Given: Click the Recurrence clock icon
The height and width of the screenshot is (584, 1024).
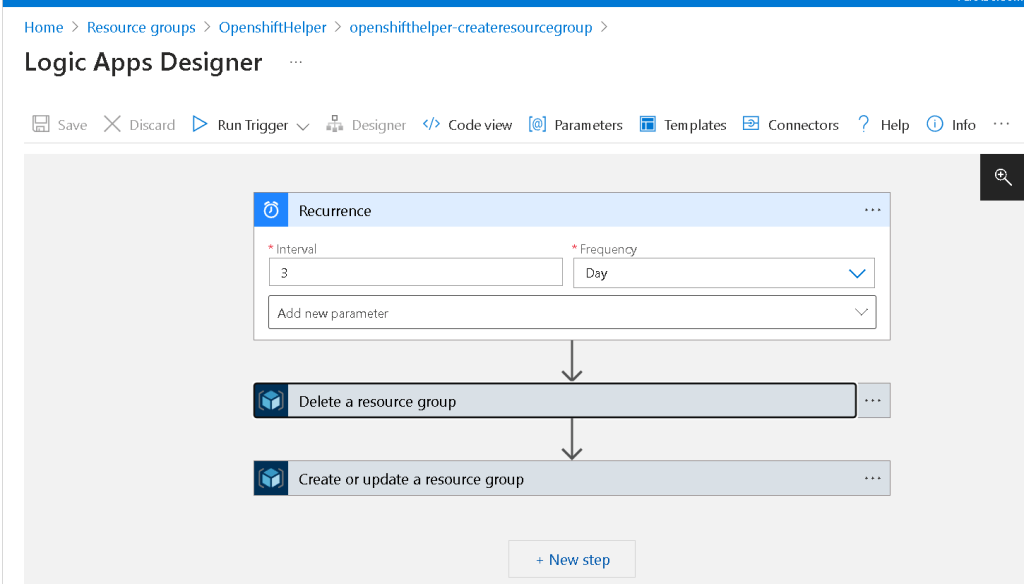Looking at the screenshot, I should pyautogui.click(x=271, y=210).
